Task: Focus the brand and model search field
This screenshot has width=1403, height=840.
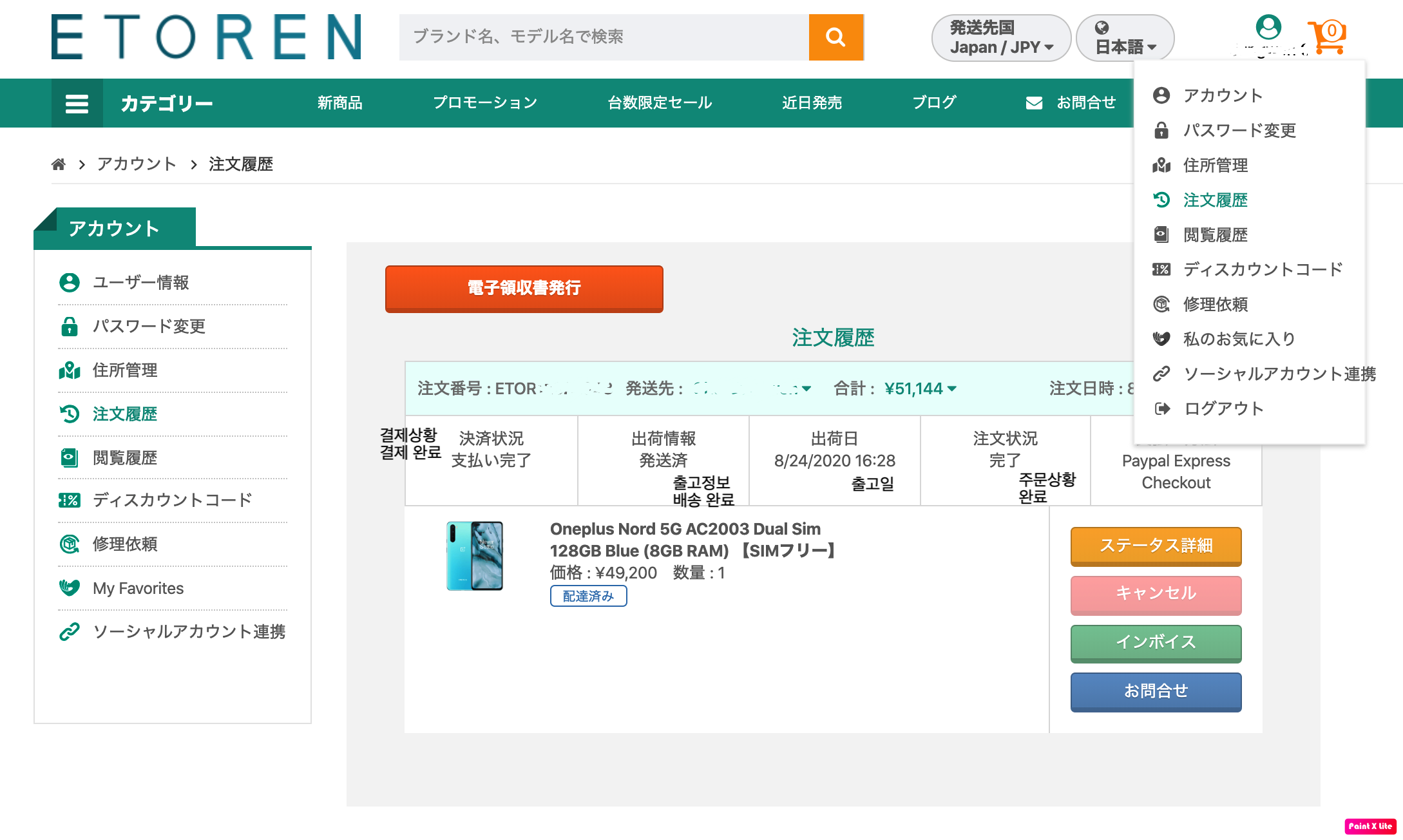Action: pyautogui.click(x=604, y=37)
